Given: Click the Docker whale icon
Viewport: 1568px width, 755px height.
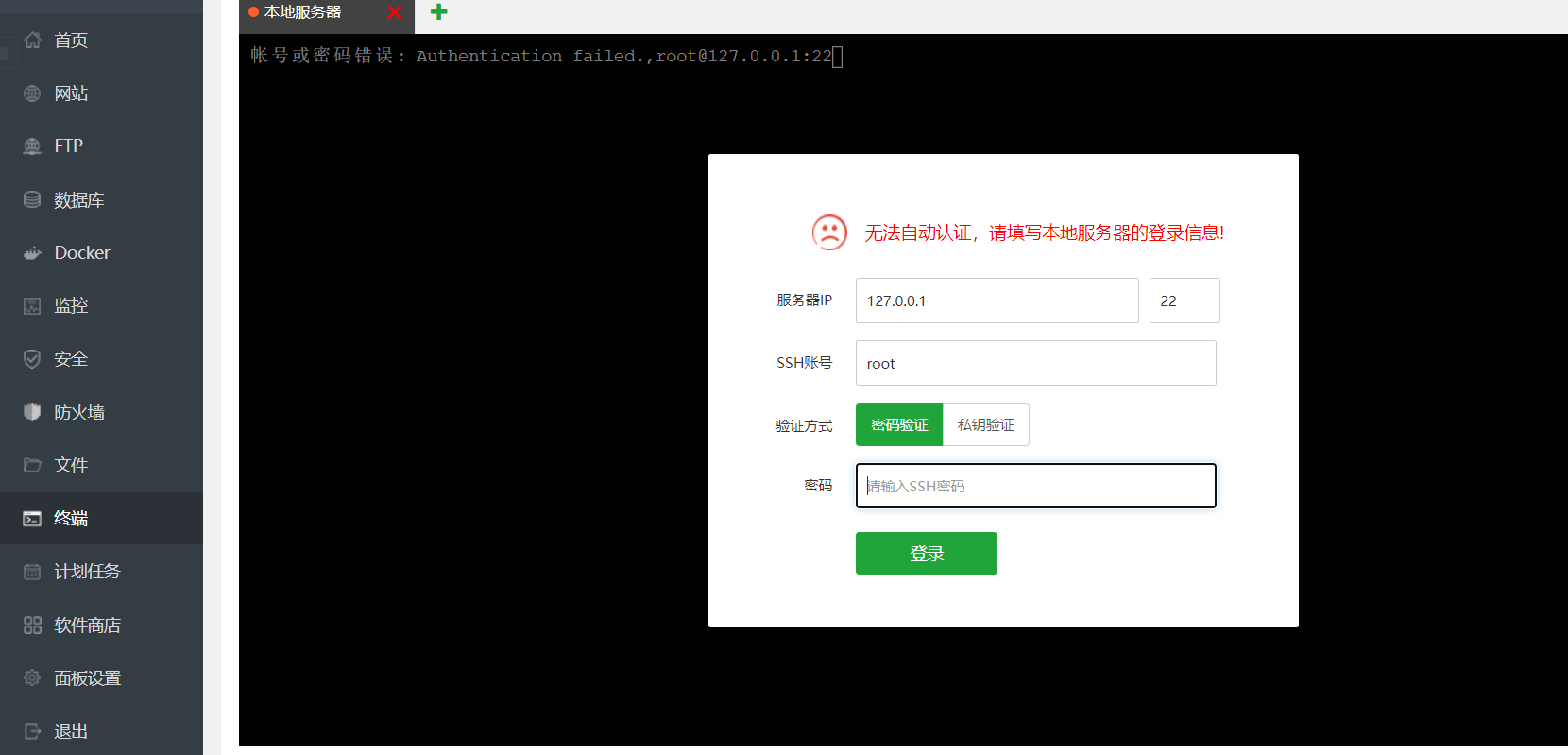Looking at the screenshot, I should [32, 252].
